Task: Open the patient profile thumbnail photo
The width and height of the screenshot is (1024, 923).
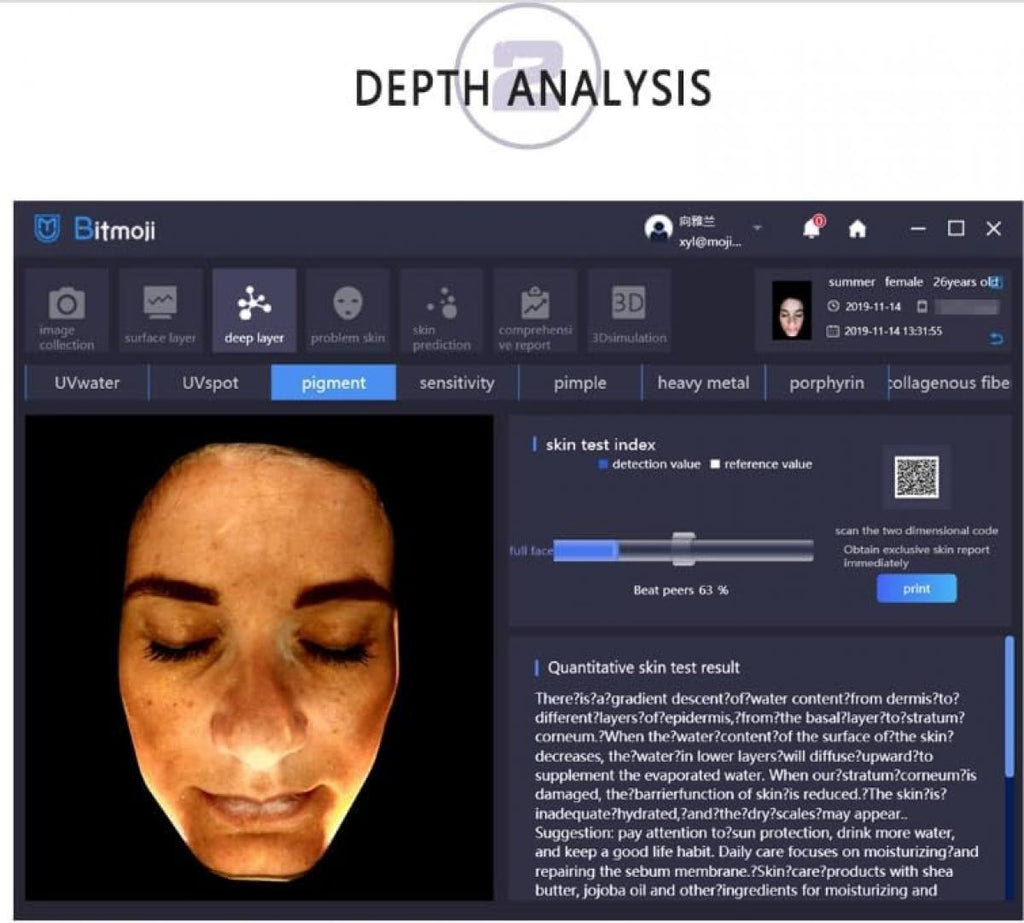Action: click(791, 312)
